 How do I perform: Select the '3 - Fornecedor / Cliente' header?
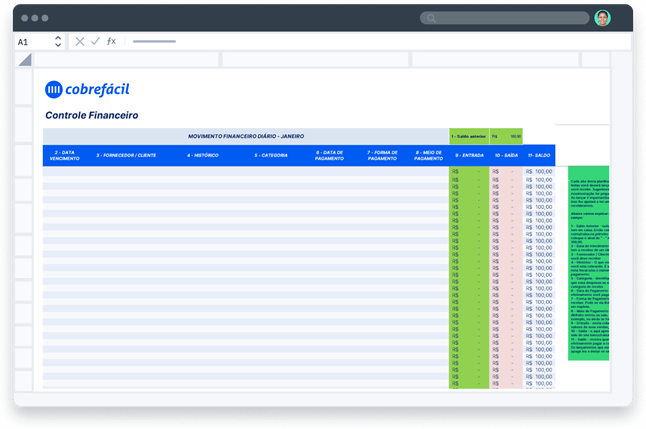[x=126, y=155]
